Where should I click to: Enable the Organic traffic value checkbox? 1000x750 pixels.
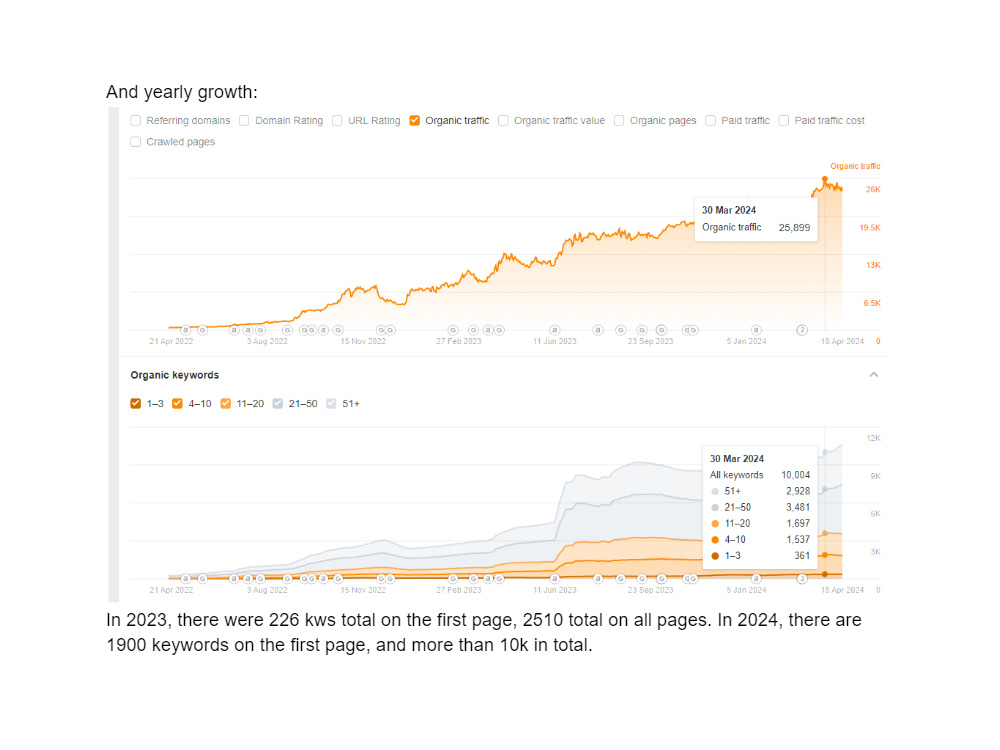tap(503, 121)
